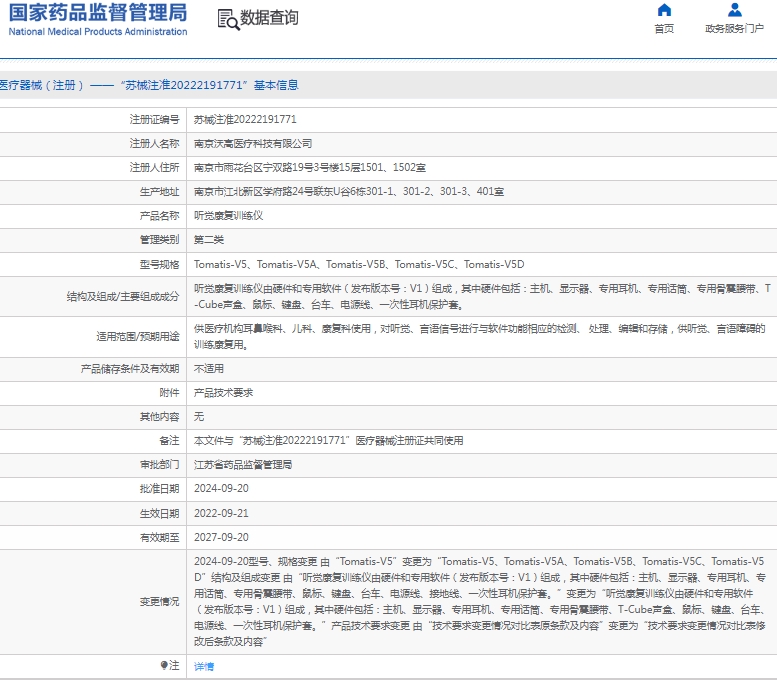This screenshot has width=777, height=682.
Task: Click effective date 2022-09-21
Action: (221, 513)
